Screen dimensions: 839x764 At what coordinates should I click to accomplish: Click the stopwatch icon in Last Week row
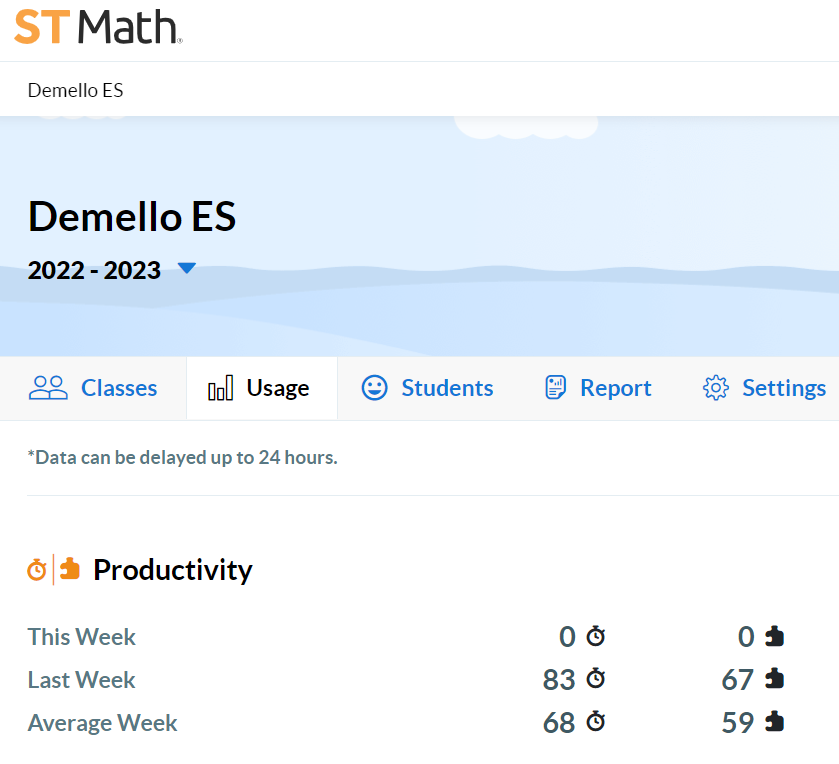[596, 679]
